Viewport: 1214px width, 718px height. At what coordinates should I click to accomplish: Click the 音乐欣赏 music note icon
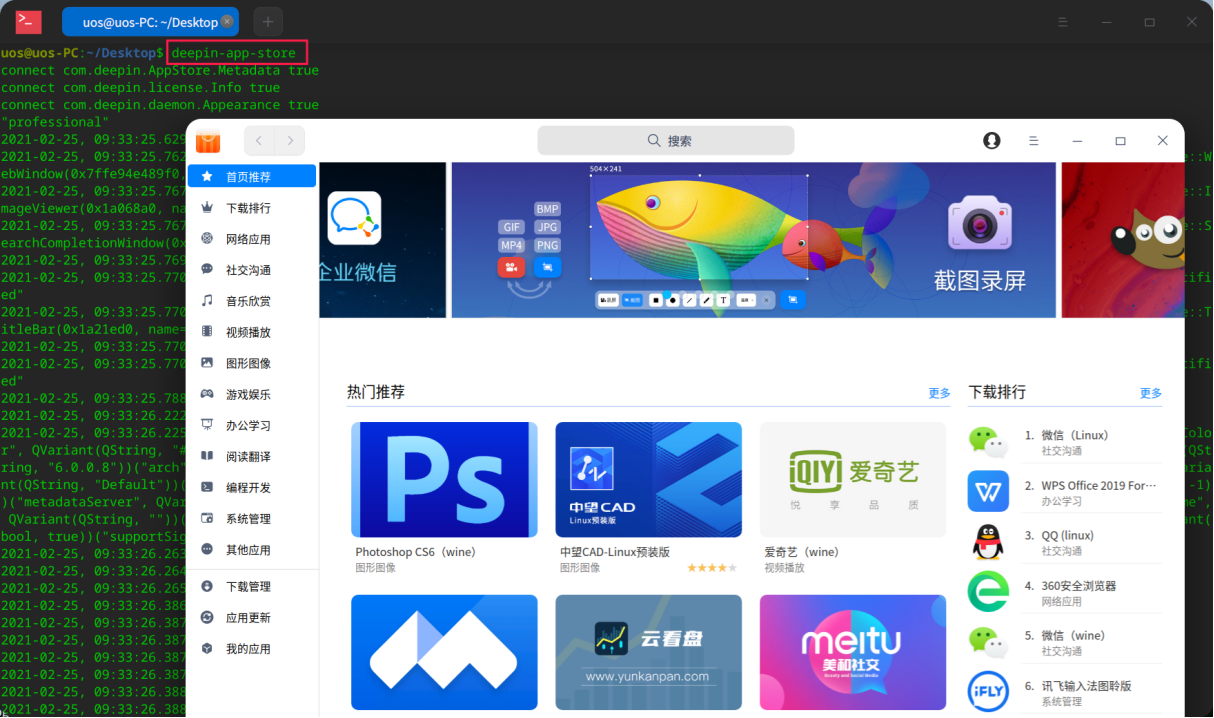pyautogui.click(x=207, y=301)
